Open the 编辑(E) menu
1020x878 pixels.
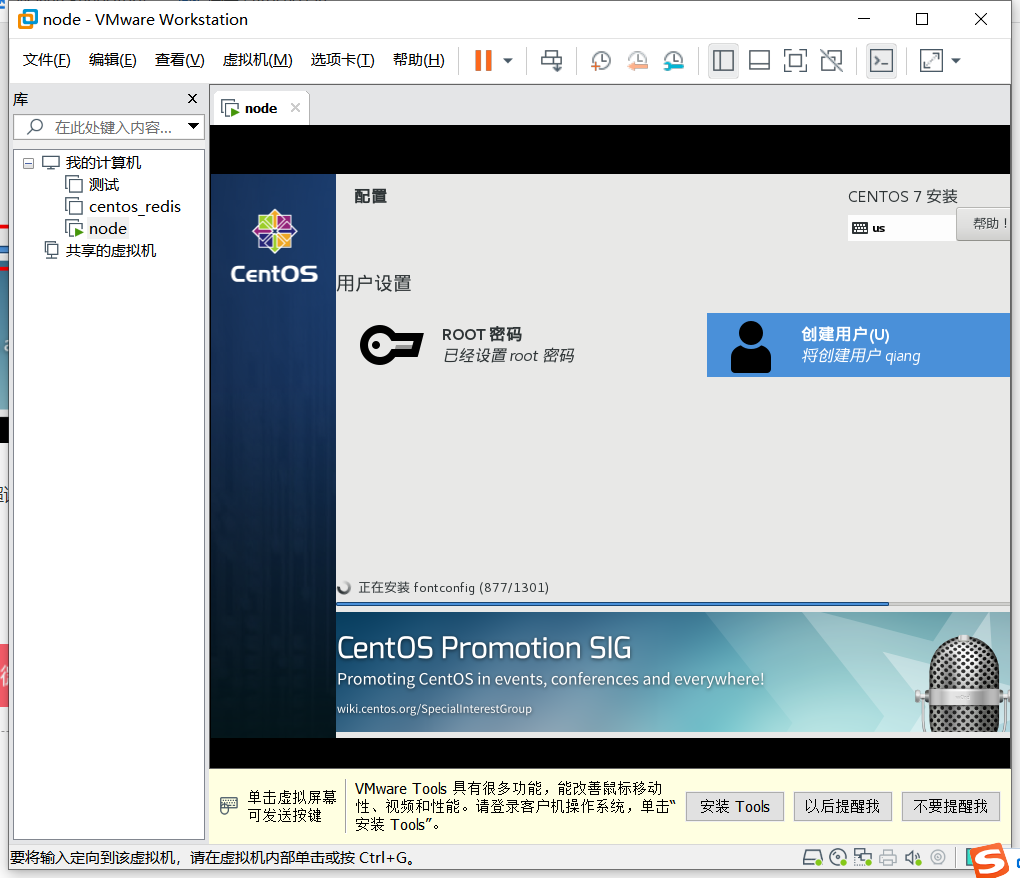(113, 60)
